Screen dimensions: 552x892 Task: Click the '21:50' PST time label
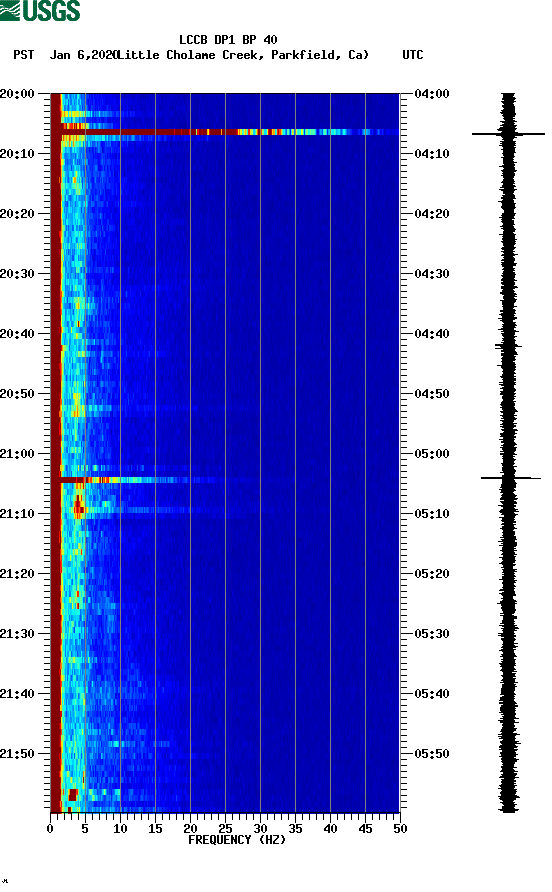(17, 754)
